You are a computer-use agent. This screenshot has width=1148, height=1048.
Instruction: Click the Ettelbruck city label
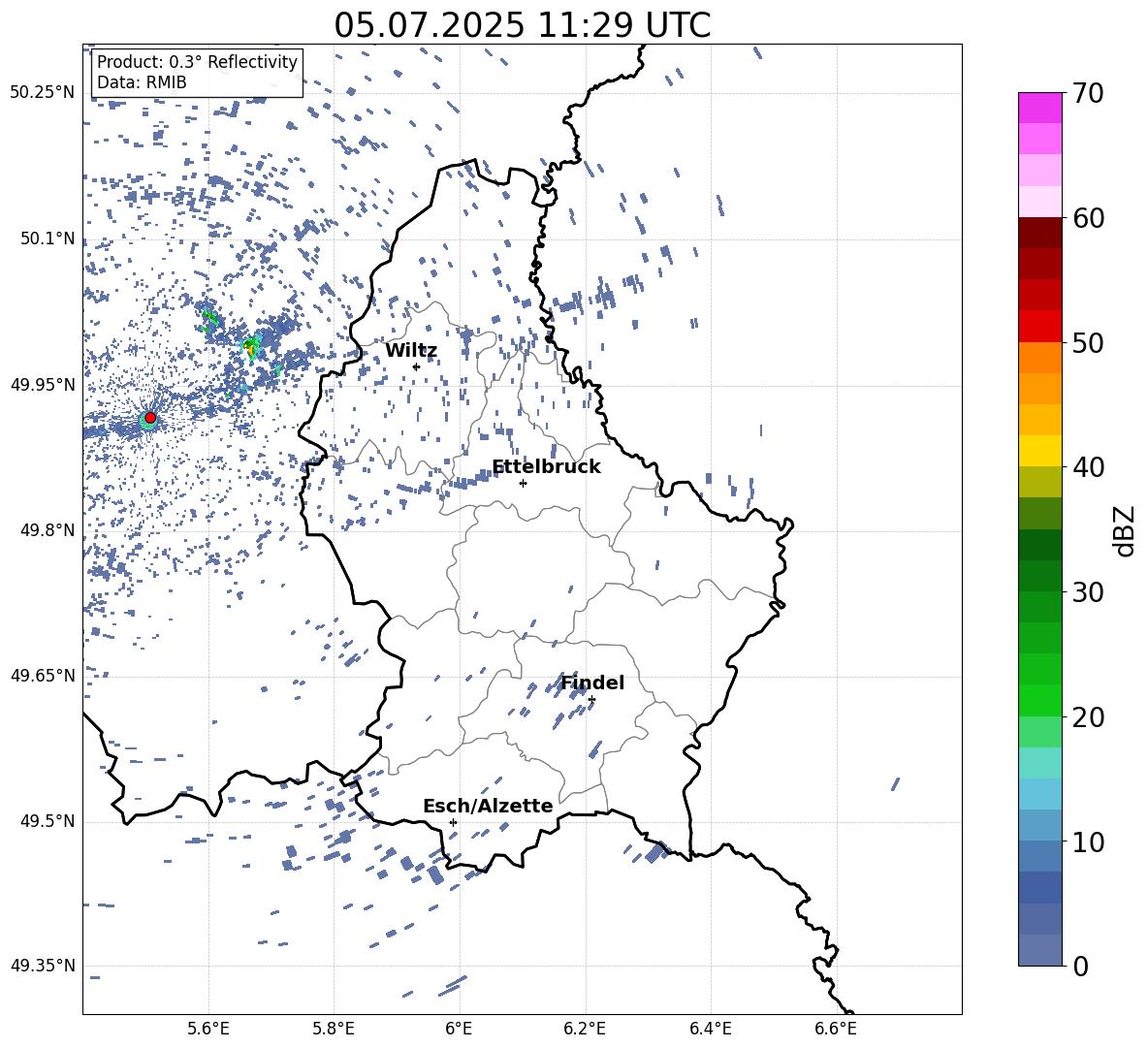[546, 467]
